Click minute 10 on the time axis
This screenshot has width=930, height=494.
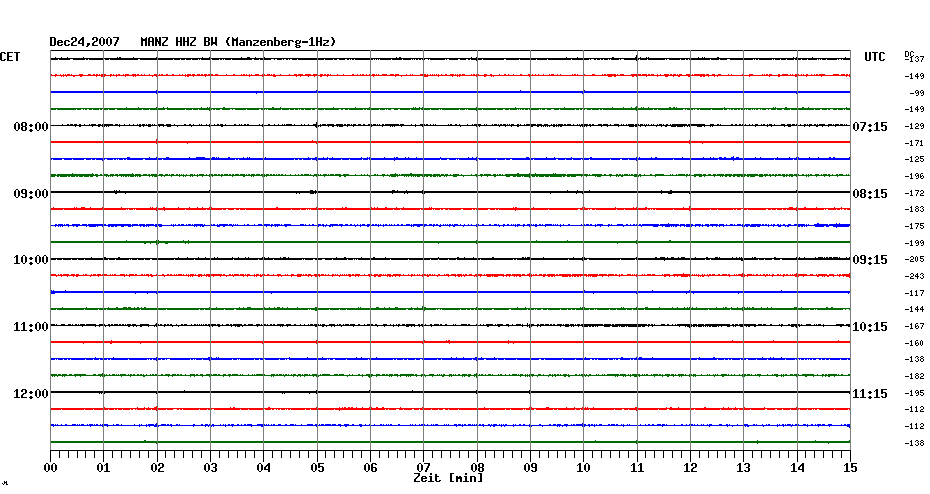coord(583,467)
